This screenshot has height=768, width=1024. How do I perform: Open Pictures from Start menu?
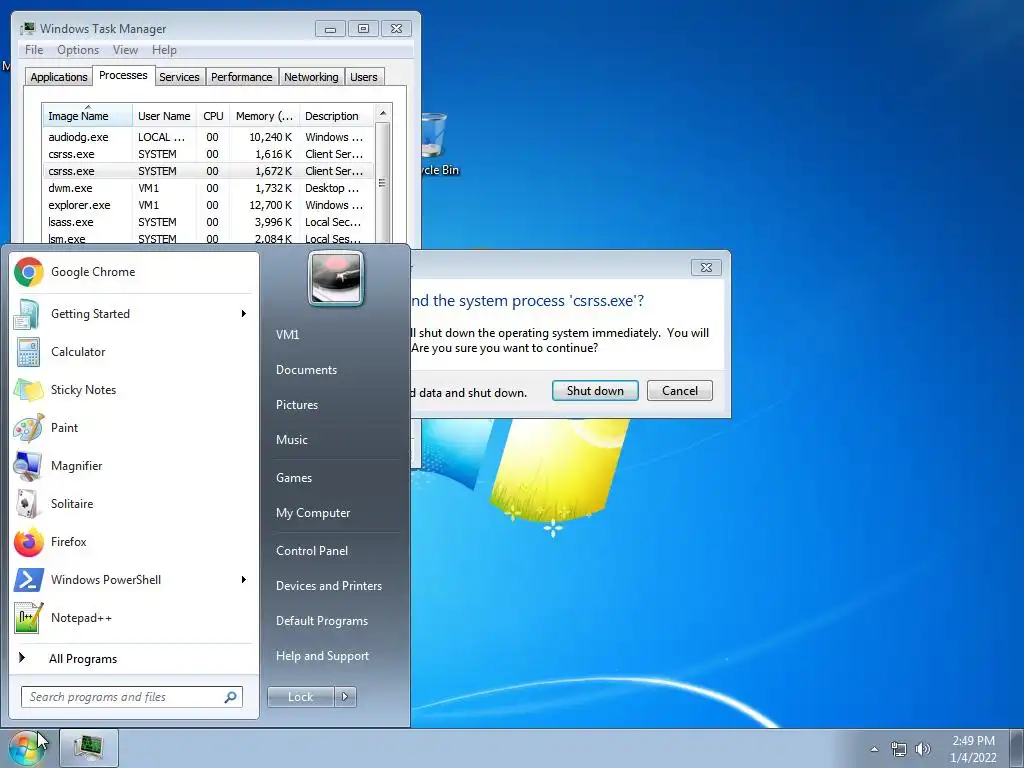(296, 405)
